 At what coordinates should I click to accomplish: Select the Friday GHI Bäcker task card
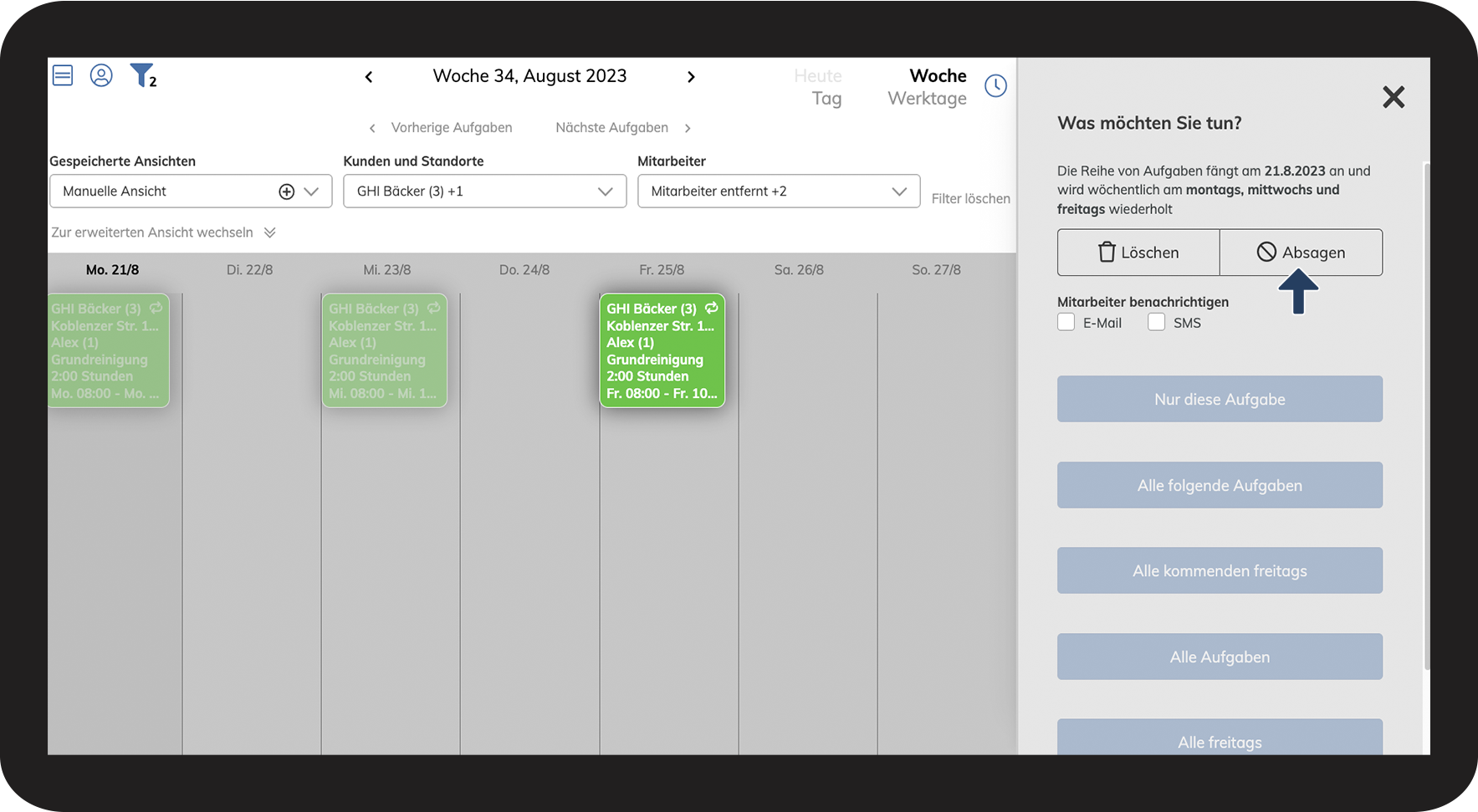662,350
